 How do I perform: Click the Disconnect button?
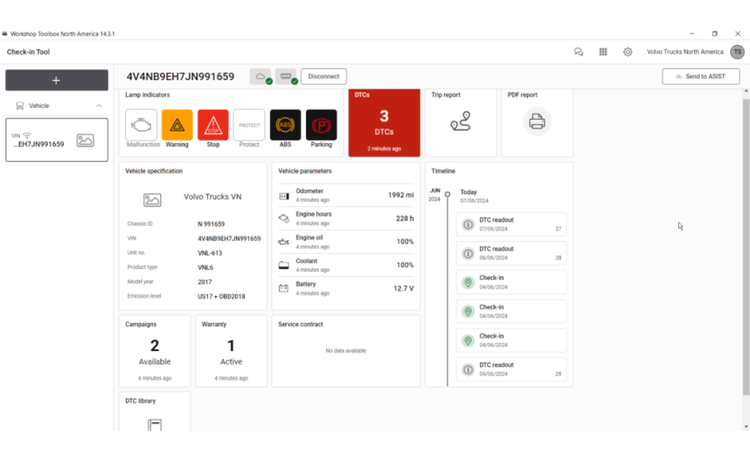(323, 76)
